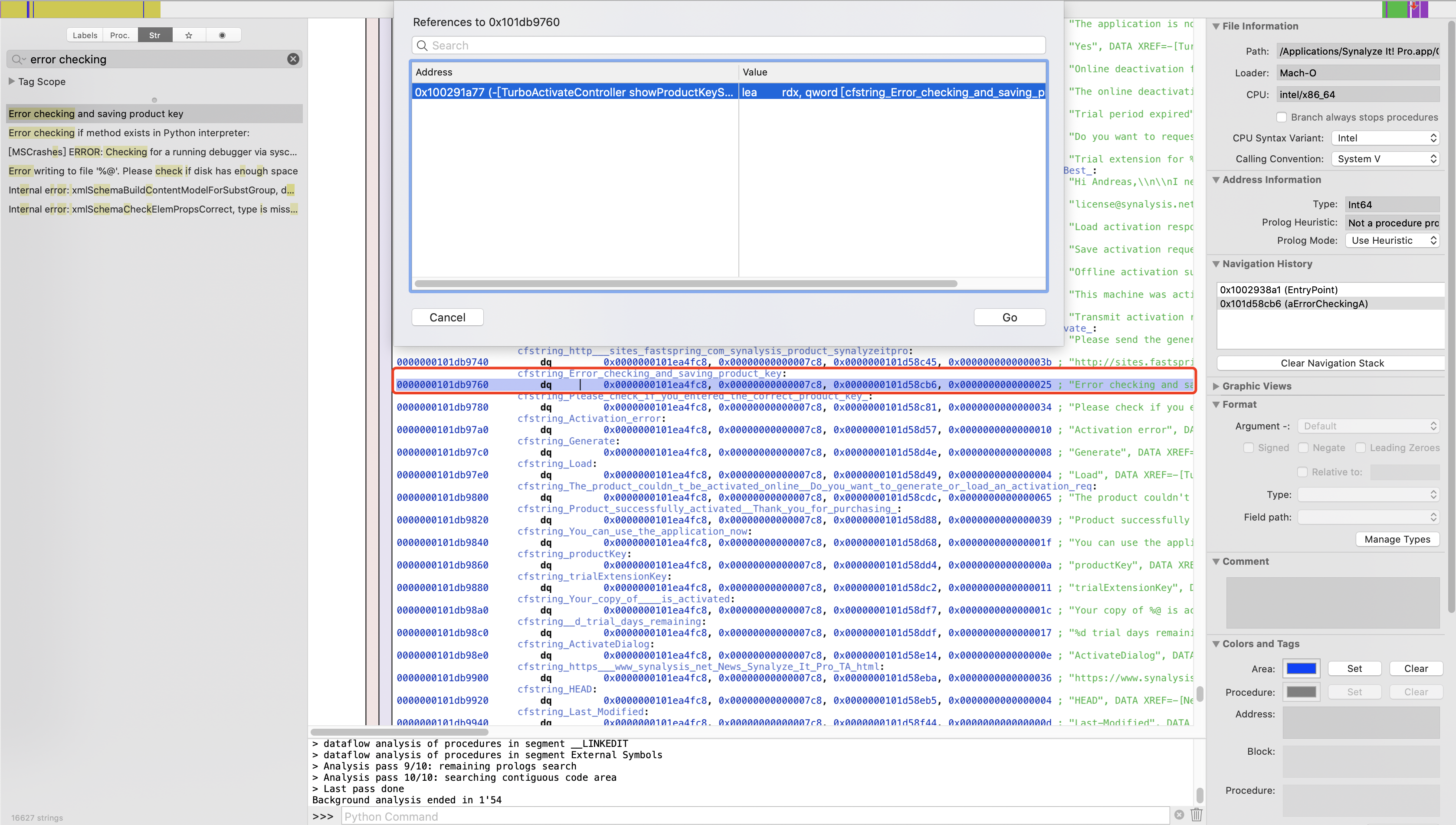The height and width of the screenshot is (825, 1456).
Task: Click the Python command cancel X icon
Action: coord(1179,815)
